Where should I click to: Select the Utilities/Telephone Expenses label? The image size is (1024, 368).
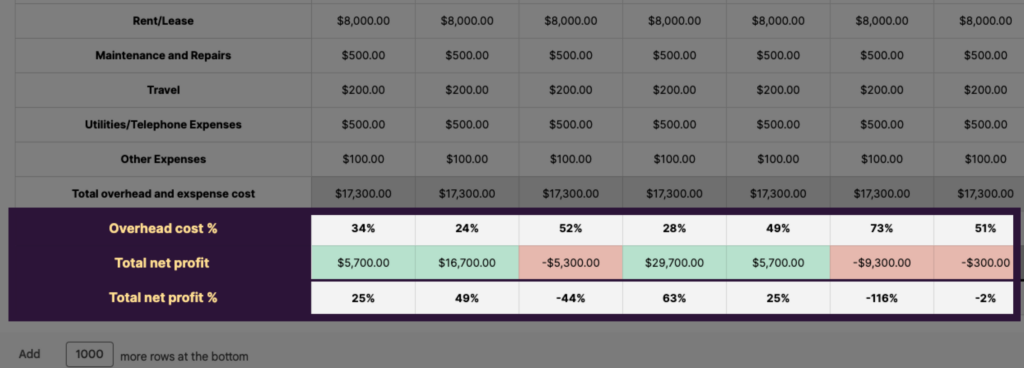click(x=163, y=125)
